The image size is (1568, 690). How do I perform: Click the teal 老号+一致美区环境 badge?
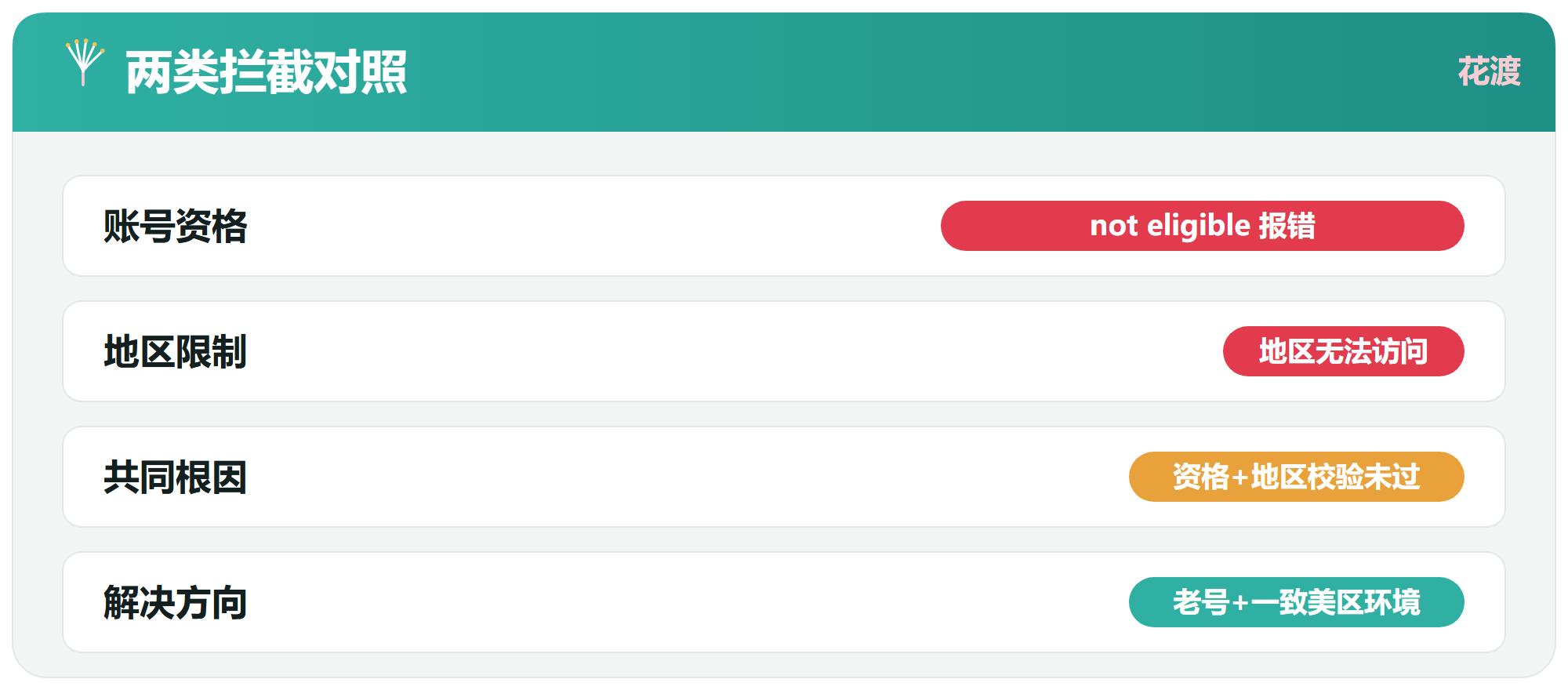click(1296, 602)
